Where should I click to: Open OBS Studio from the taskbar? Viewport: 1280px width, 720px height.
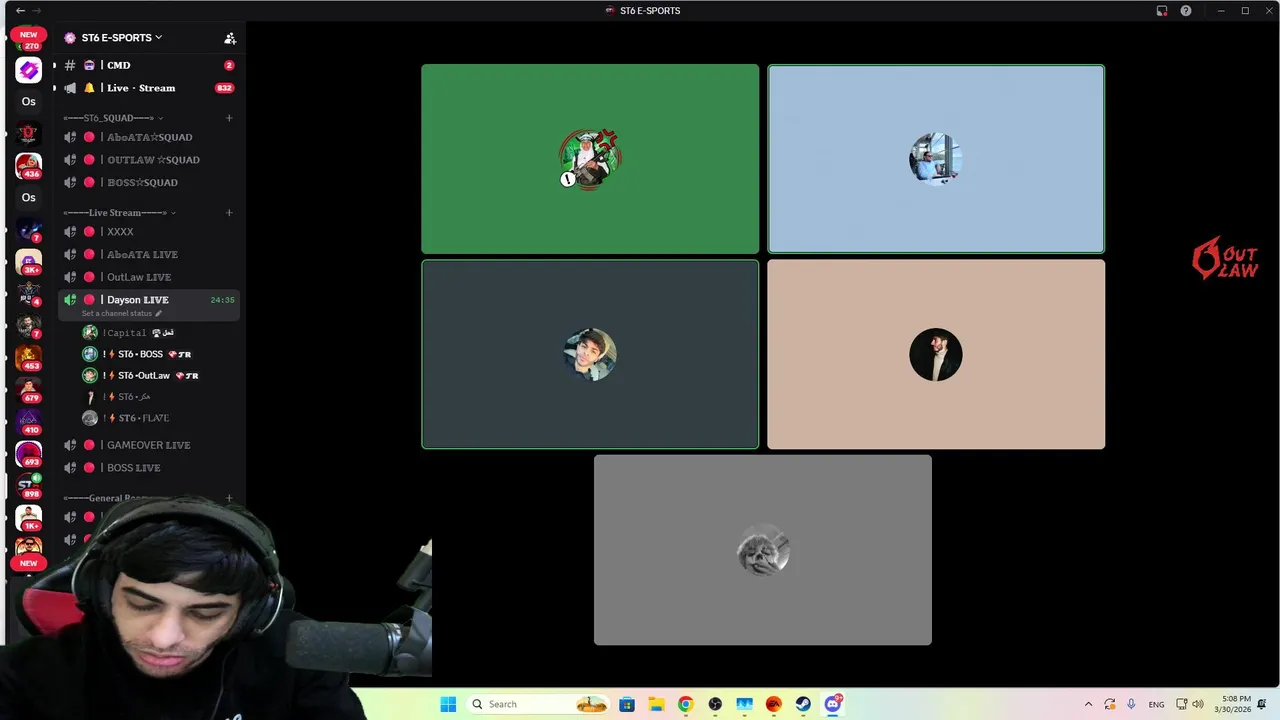coord(715,704)
